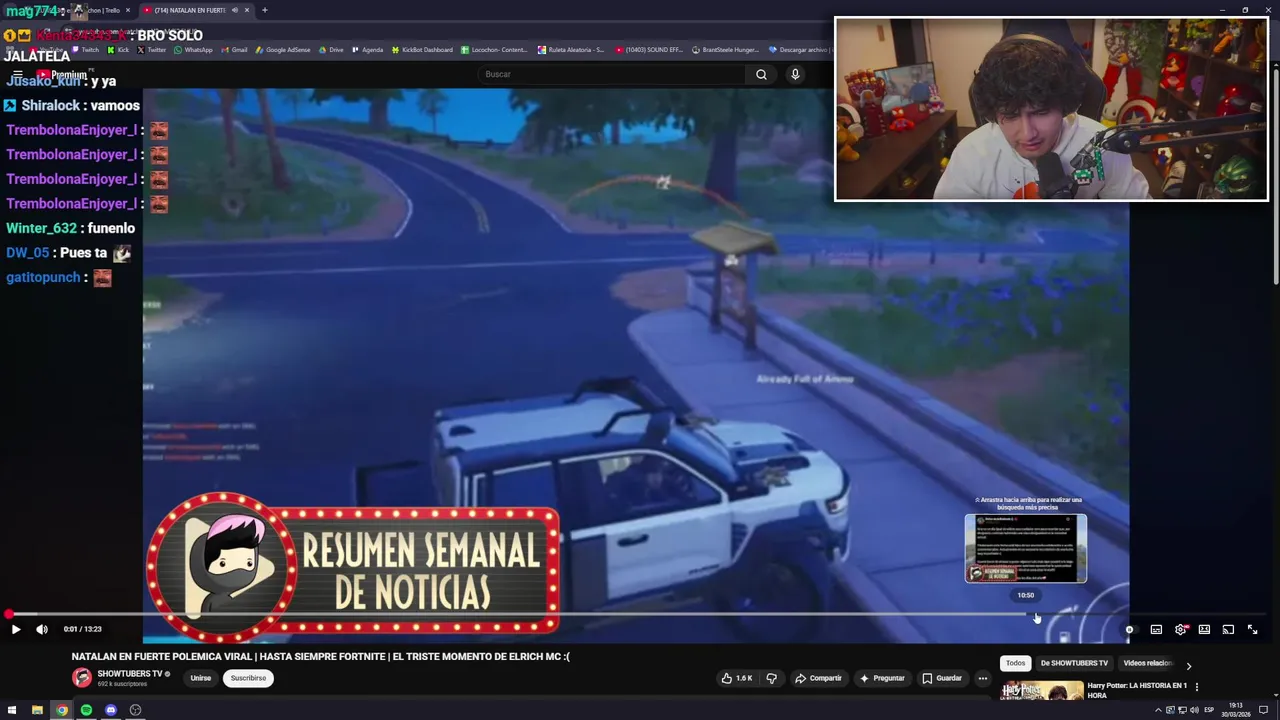Open the taskbar clock showing 19:13

coord(1236,709)
